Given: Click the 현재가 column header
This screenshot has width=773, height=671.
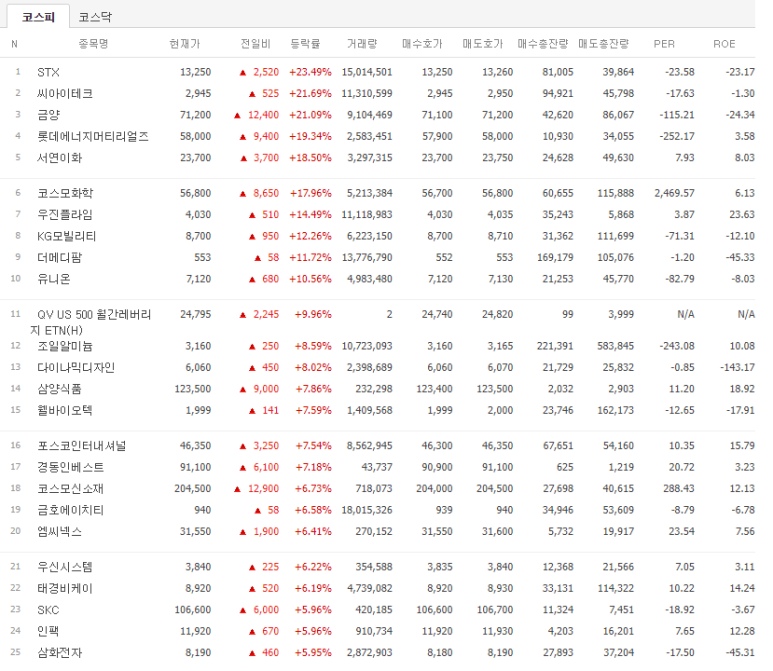Looking at the screenshot, I should pos(185,44).
